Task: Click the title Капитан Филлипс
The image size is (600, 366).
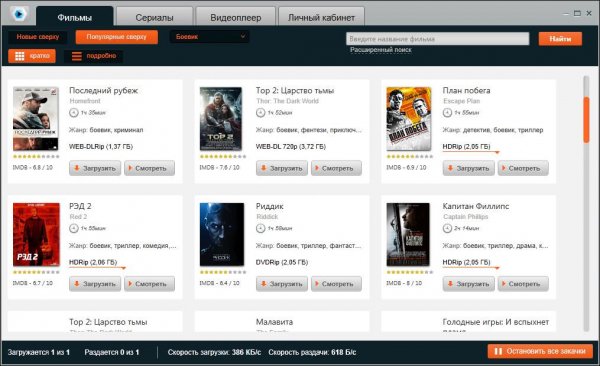Action: click(x=476, y=206)
